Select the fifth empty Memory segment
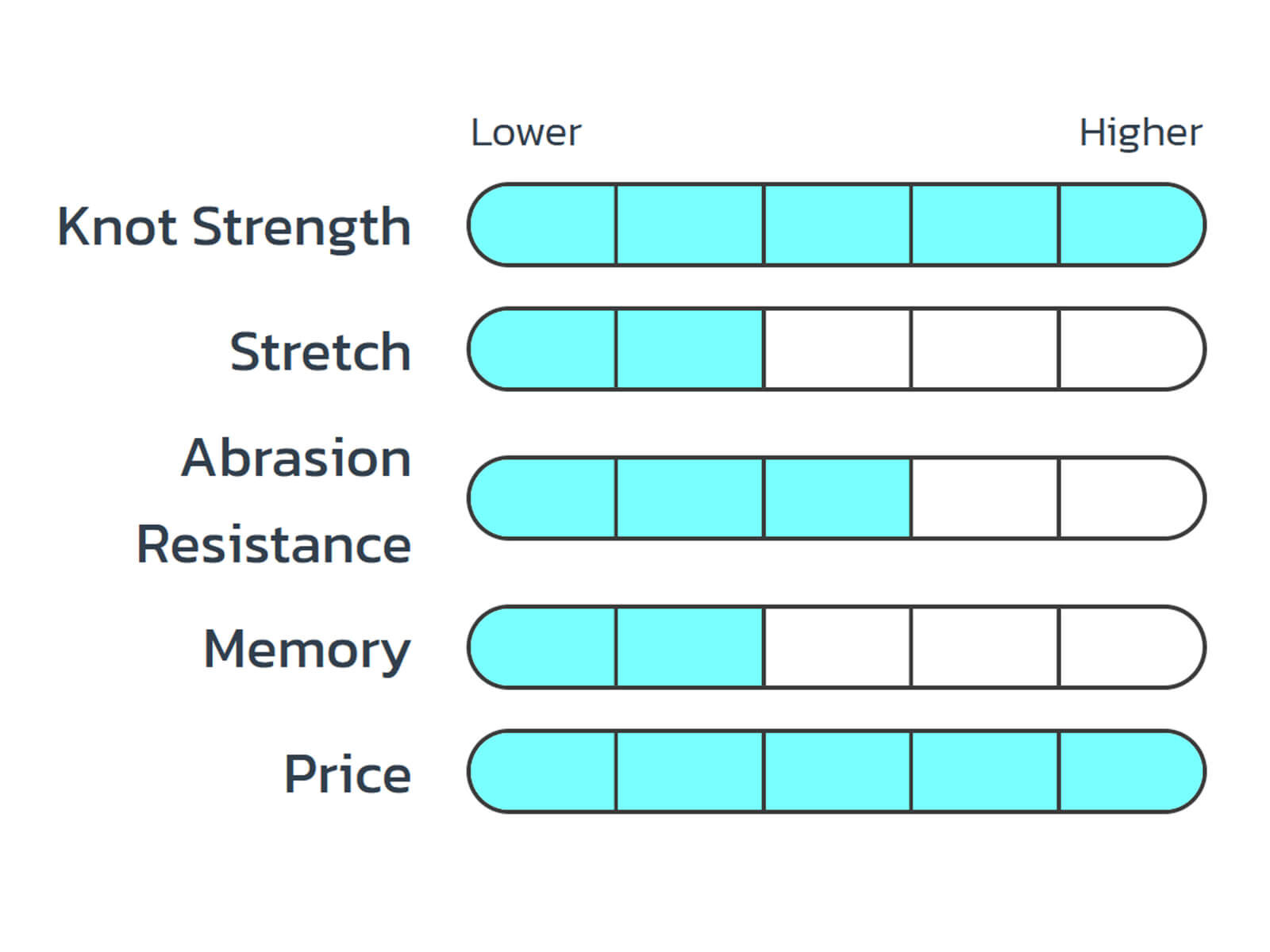This screenshot has height=952, width=1270. (x=1133, y=647)
